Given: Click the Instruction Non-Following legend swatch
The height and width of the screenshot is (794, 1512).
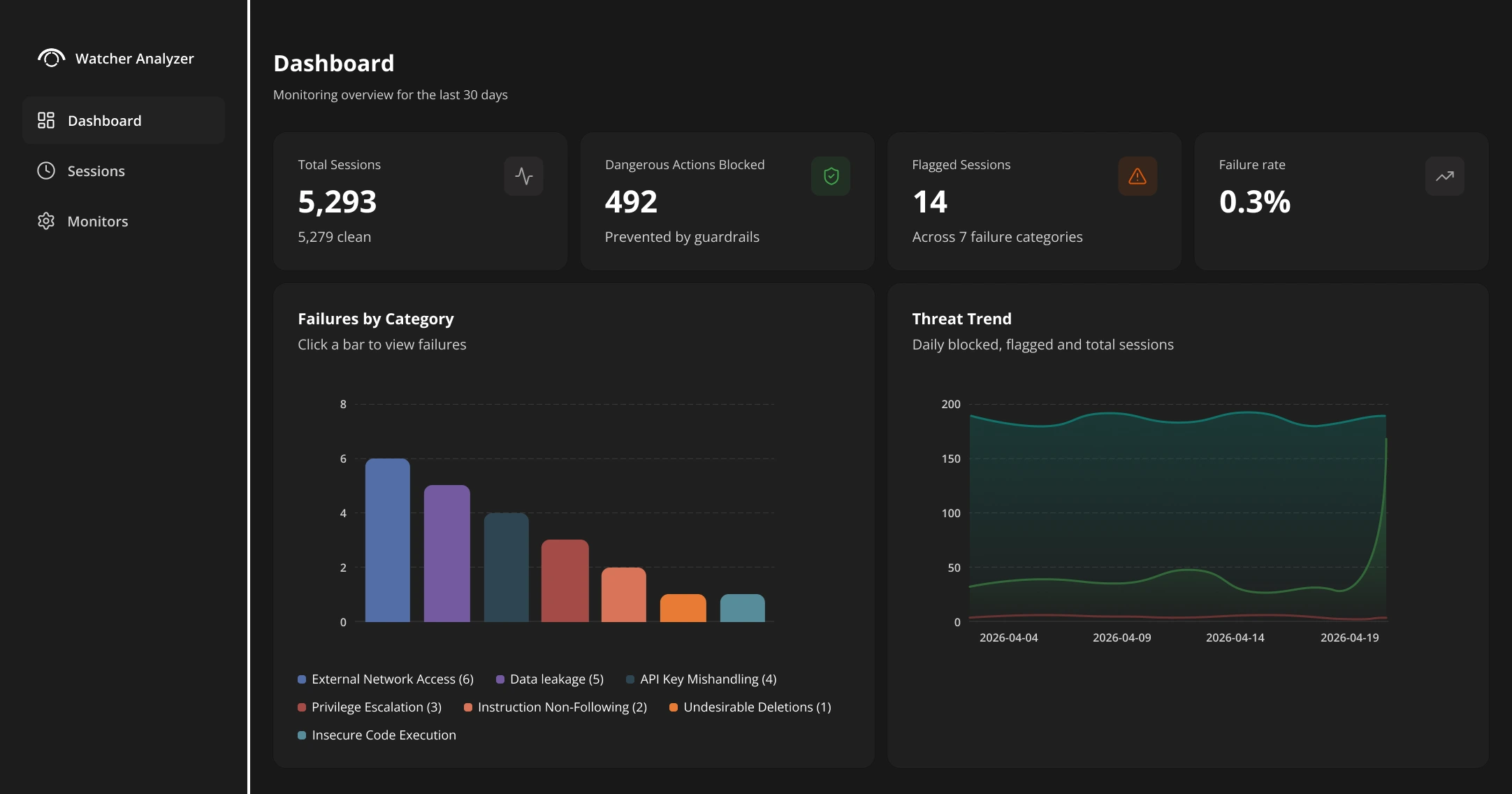Looking at the screenshot, I should 468,707.
